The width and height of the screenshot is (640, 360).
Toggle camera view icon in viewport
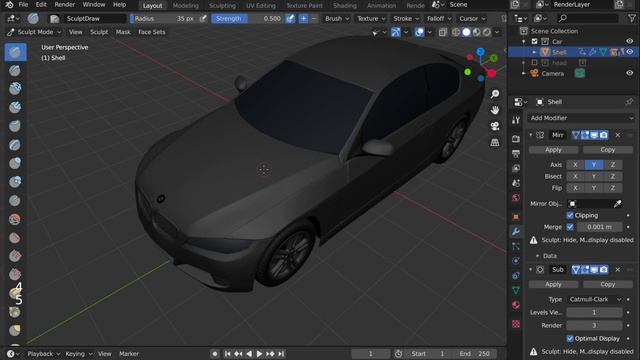click(495, 126)
